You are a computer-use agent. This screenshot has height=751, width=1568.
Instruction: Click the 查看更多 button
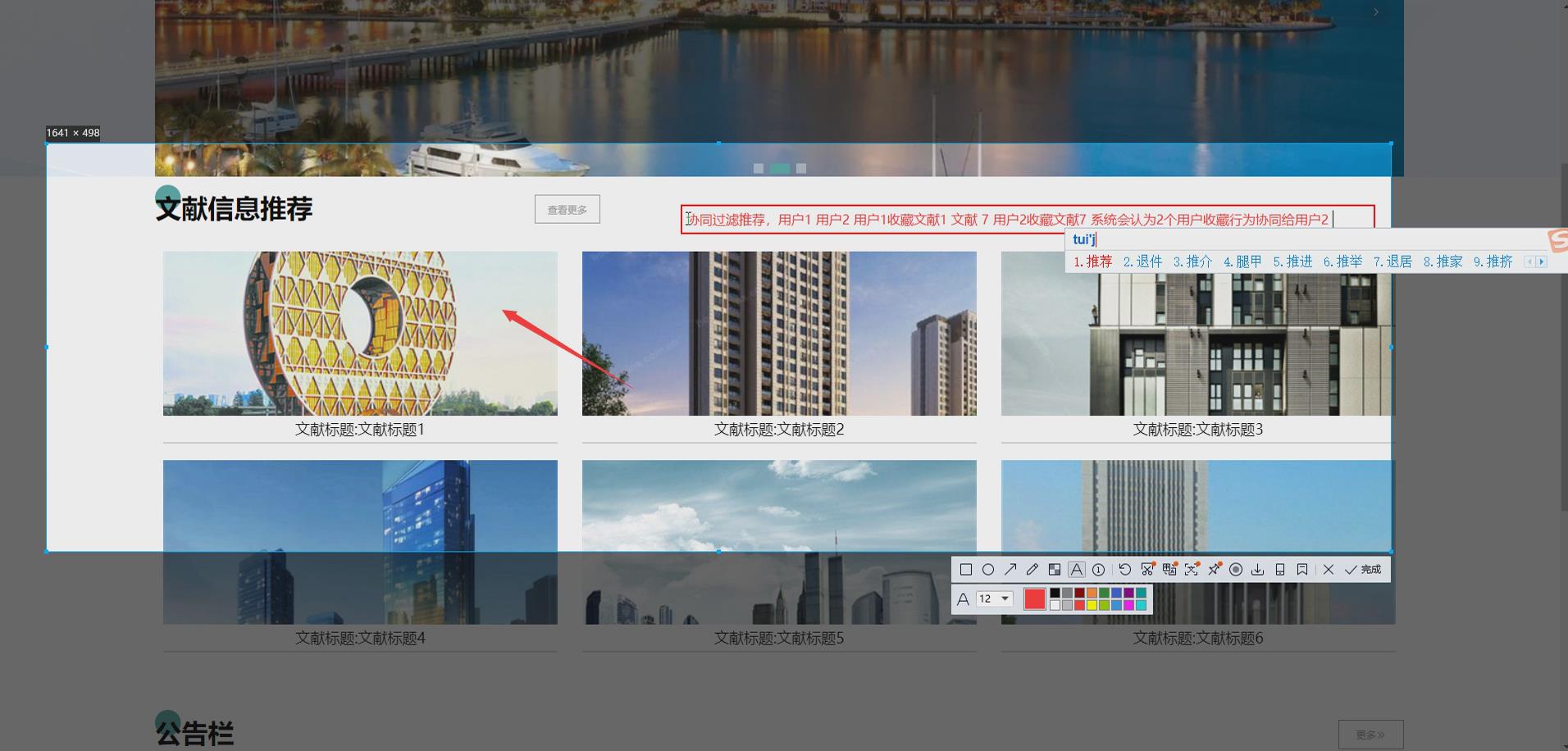[x=567, y=209]
